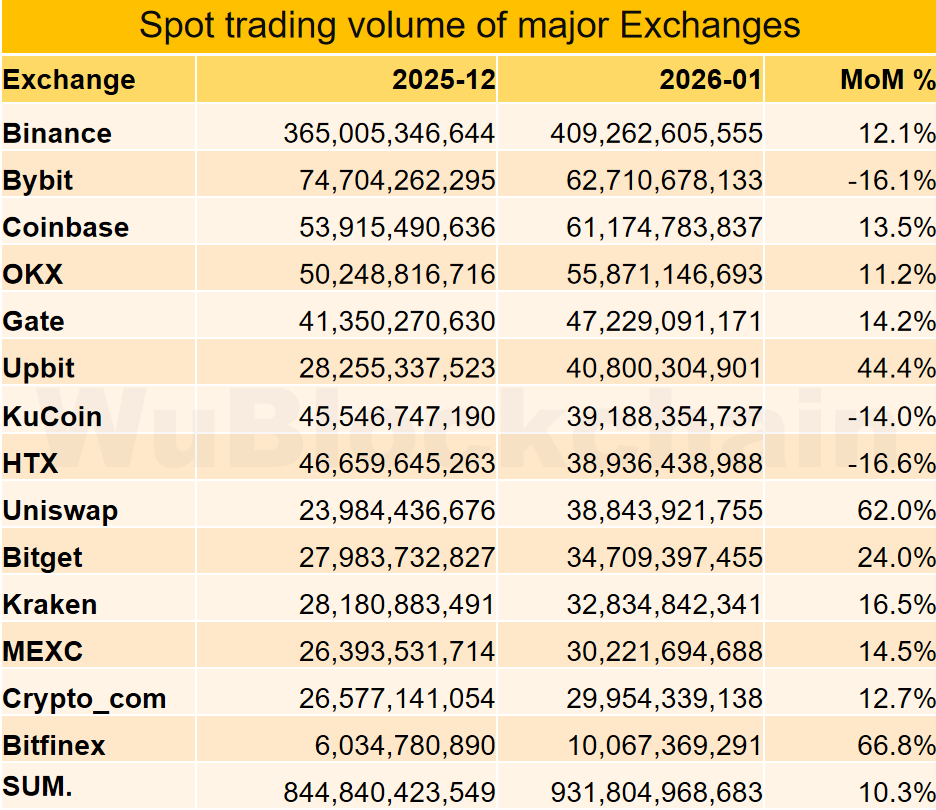Select MEXC's 14.5% MoM cell
Screen dimensions: 936x810
click(896, 651)
